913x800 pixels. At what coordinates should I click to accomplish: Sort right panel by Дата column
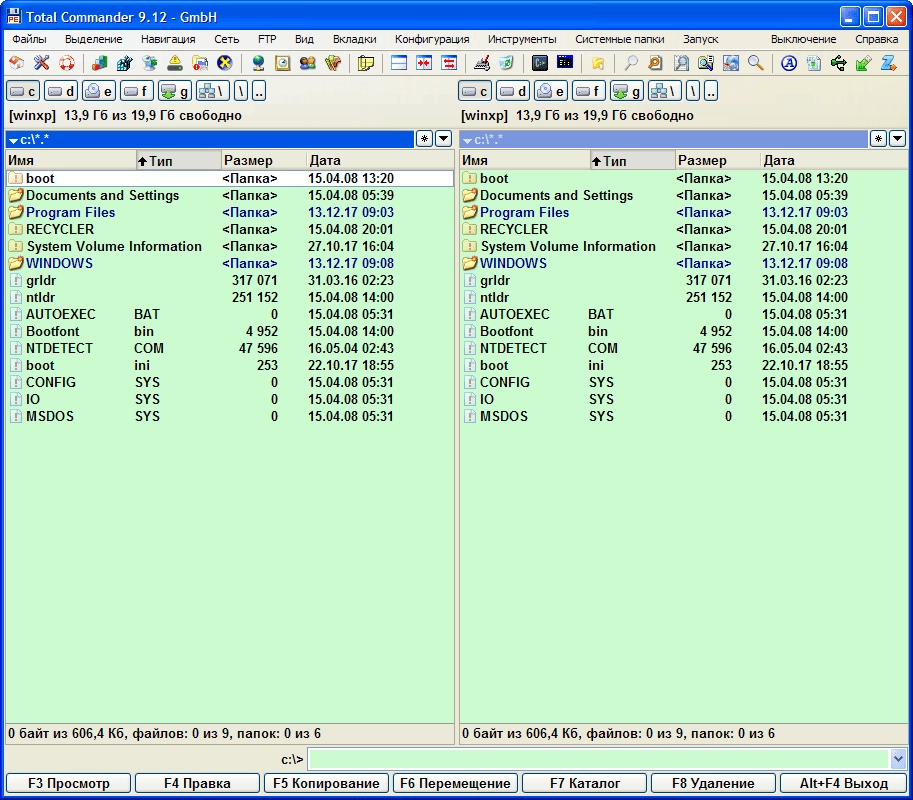[834, 160]
